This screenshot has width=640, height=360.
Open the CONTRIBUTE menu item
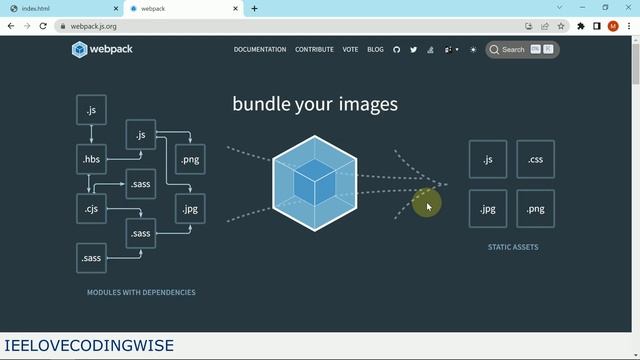click(x=314, y=49)
